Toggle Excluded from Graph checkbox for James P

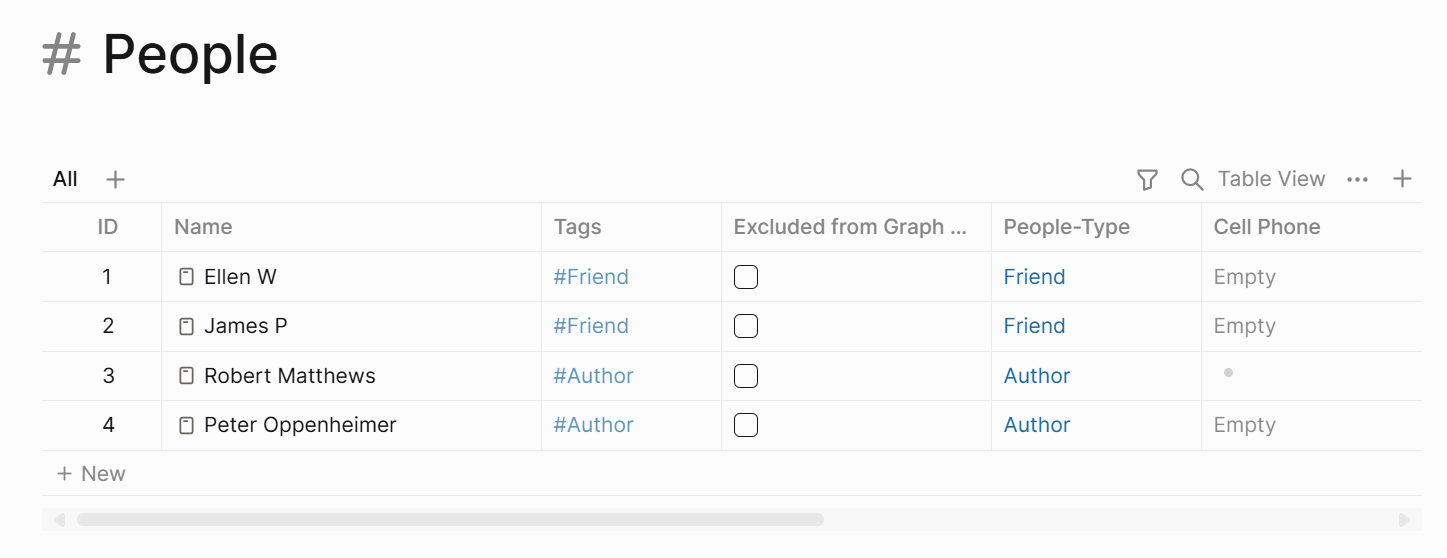click(x=746, y=326)
